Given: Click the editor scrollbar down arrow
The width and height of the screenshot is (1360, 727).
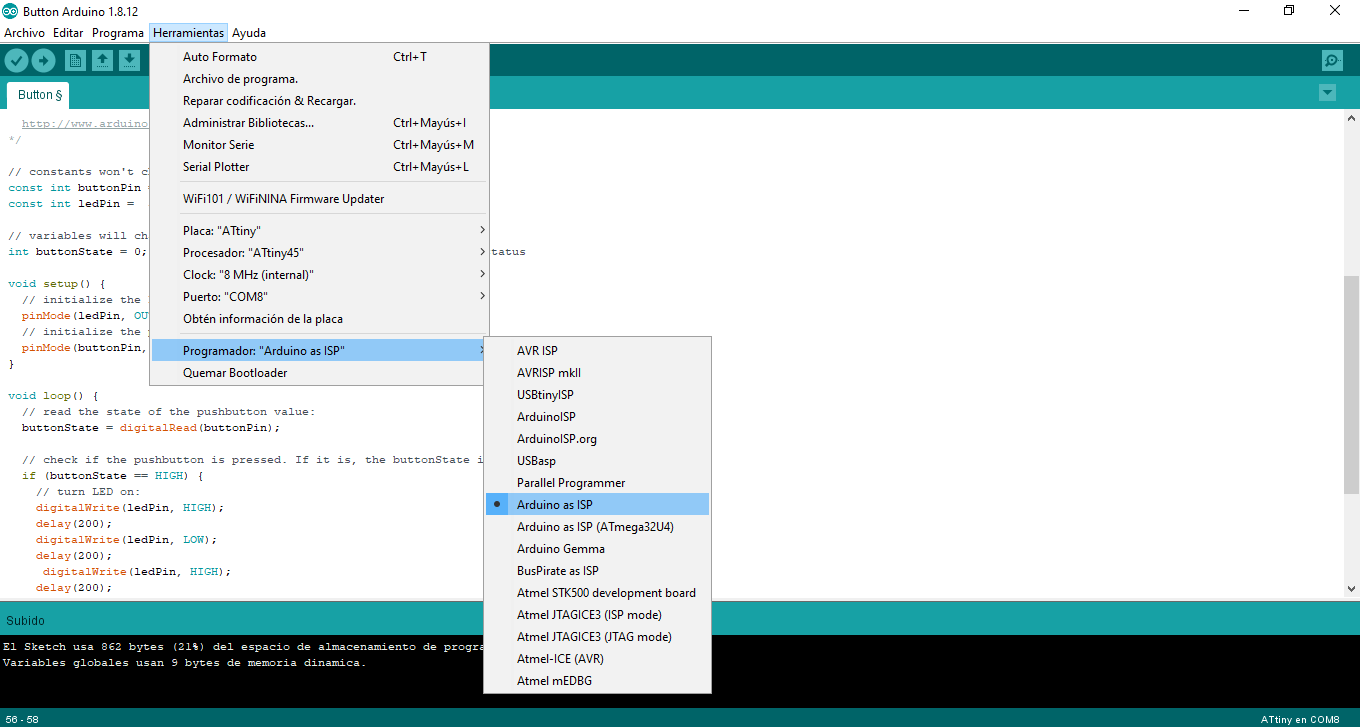Looking at the screenshot, I should click(x=1351, y=591).
